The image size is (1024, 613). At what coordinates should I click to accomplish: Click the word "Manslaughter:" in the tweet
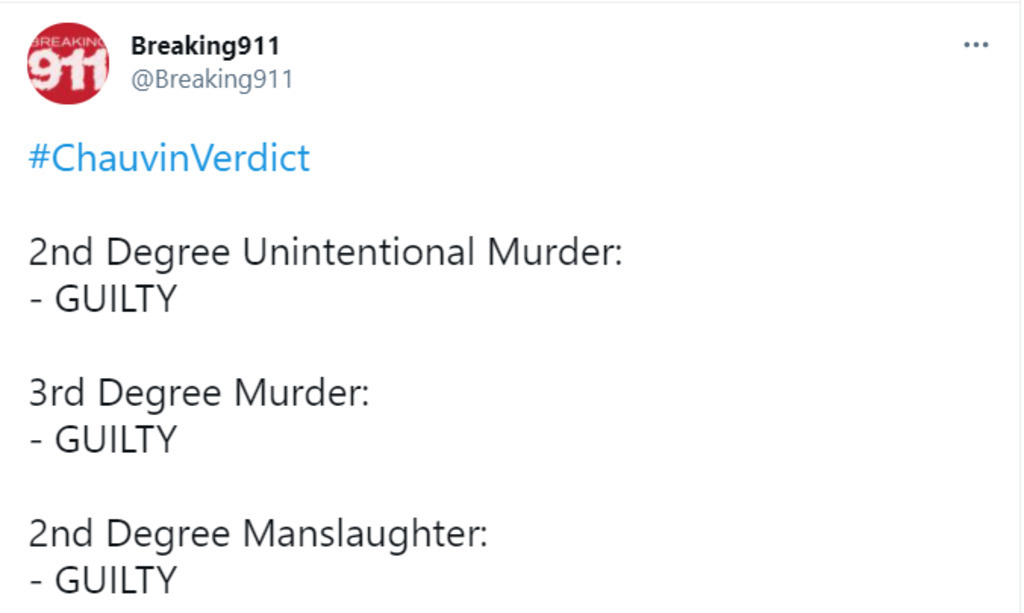pyautogui.click(x=366, y=534)
